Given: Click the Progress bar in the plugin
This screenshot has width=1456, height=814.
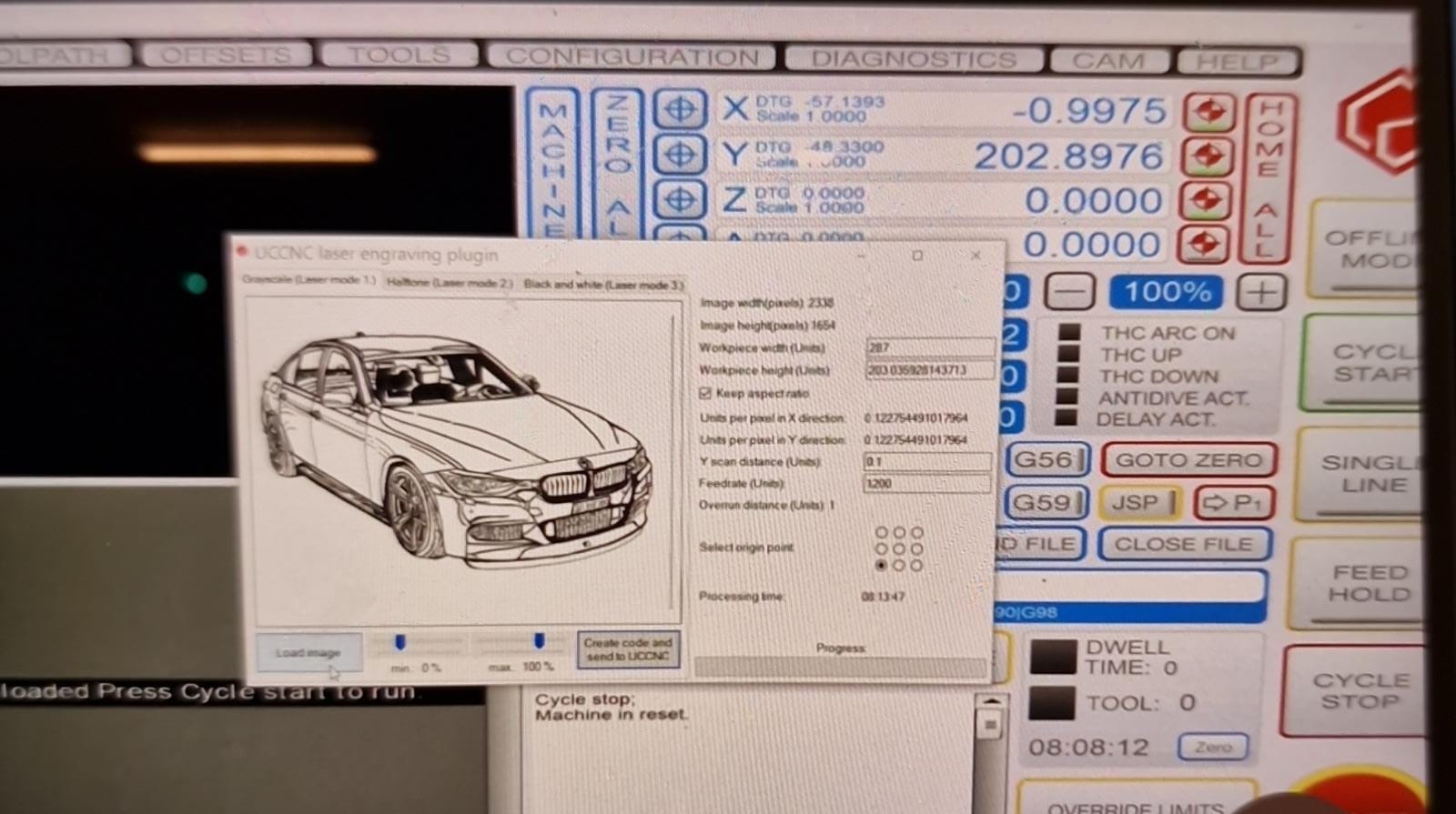Looking at the screenshot, I should 841,668.
